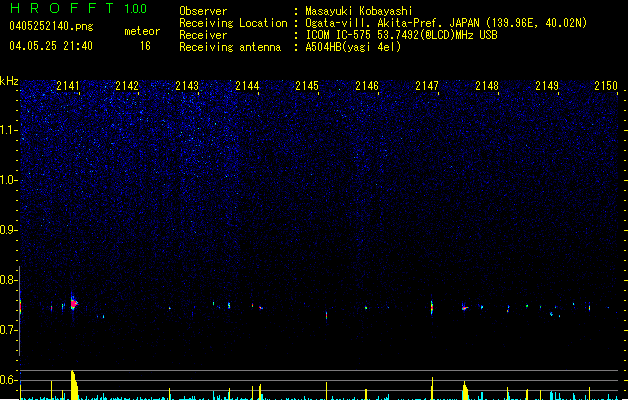Viewport: 629px width, 400px height.
Task: Click the Receiving Location label
Action: tap(233, 23)
